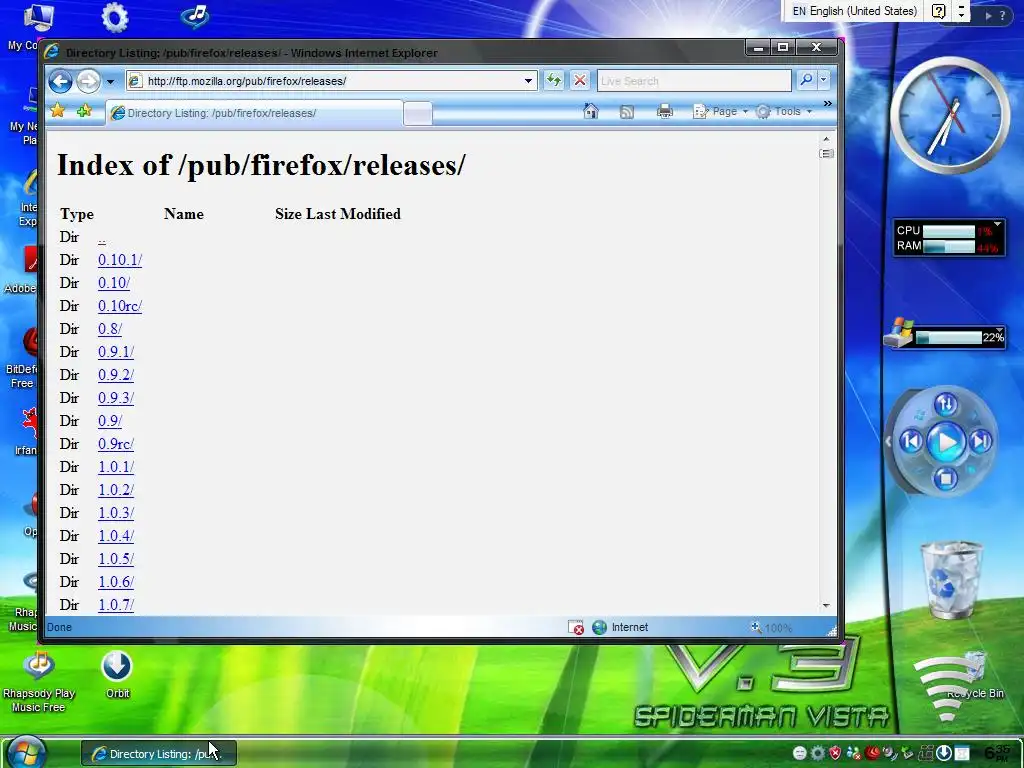Click Stop on the media player widget

pyautogui.click(x=945, y=479)
